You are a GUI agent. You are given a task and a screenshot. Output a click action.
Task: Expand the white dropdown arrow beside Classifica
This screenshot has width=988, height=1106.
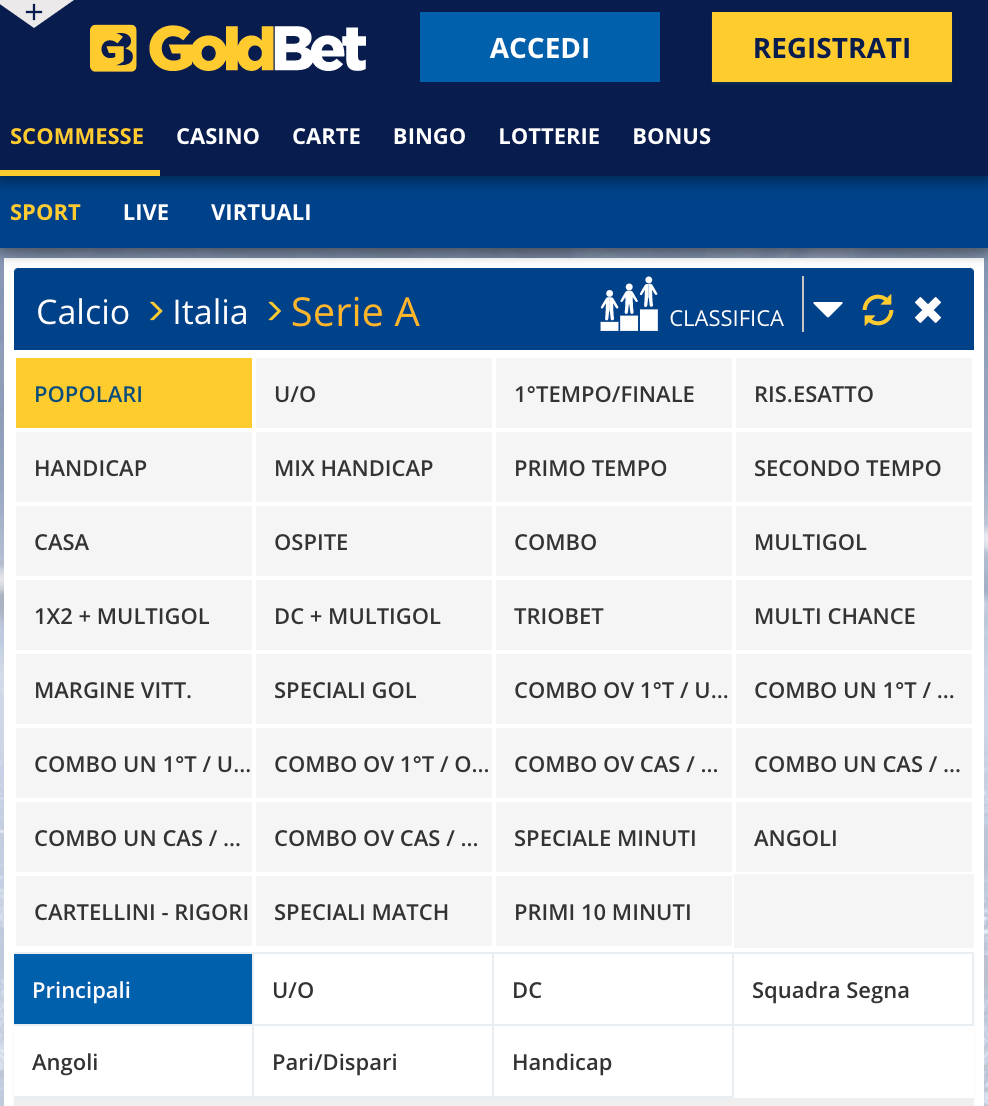pyautogui.click(x=828, y=309)
